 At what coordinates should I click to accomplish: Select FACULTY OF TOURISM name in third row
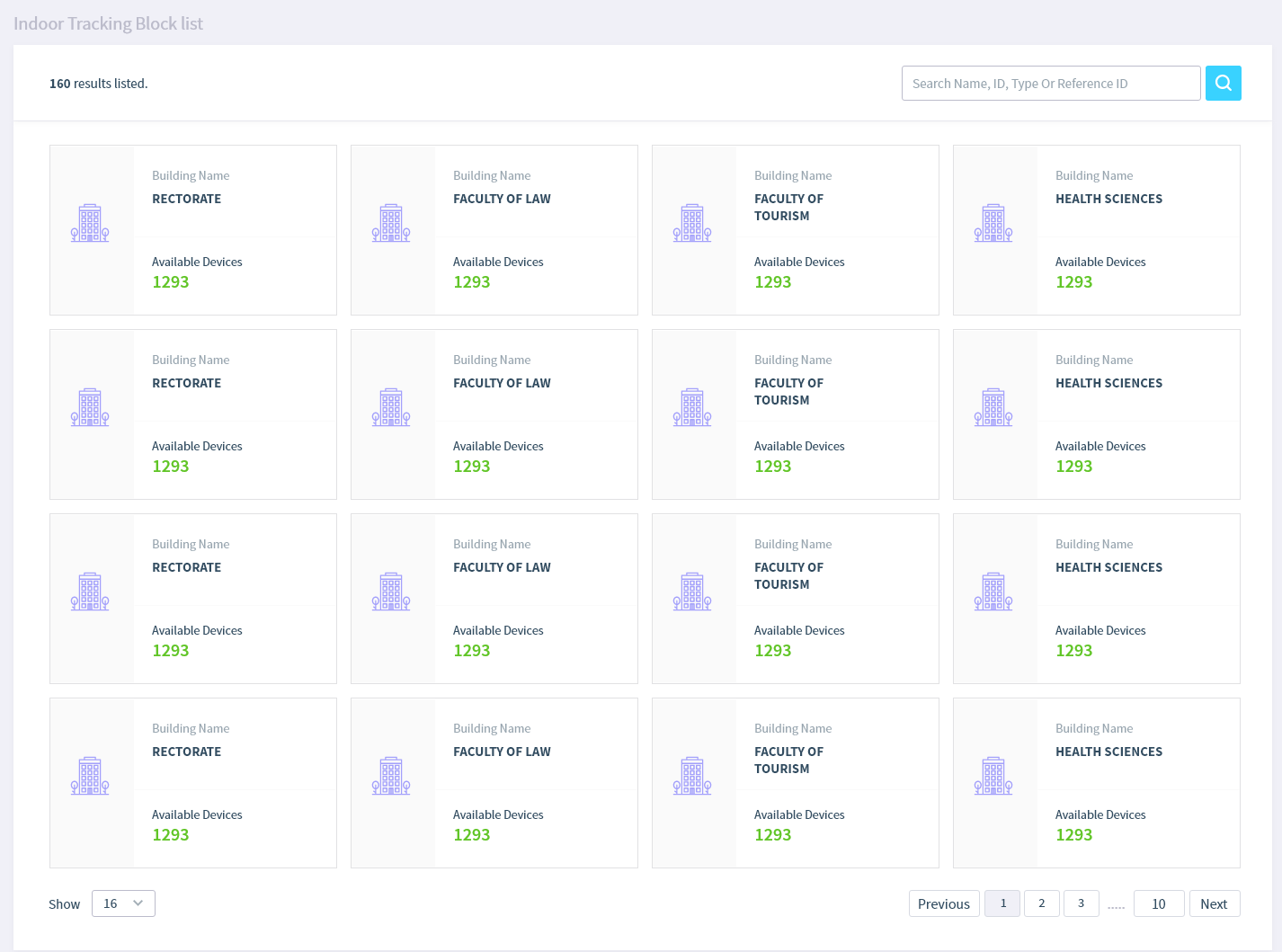(x=788, y=575)
